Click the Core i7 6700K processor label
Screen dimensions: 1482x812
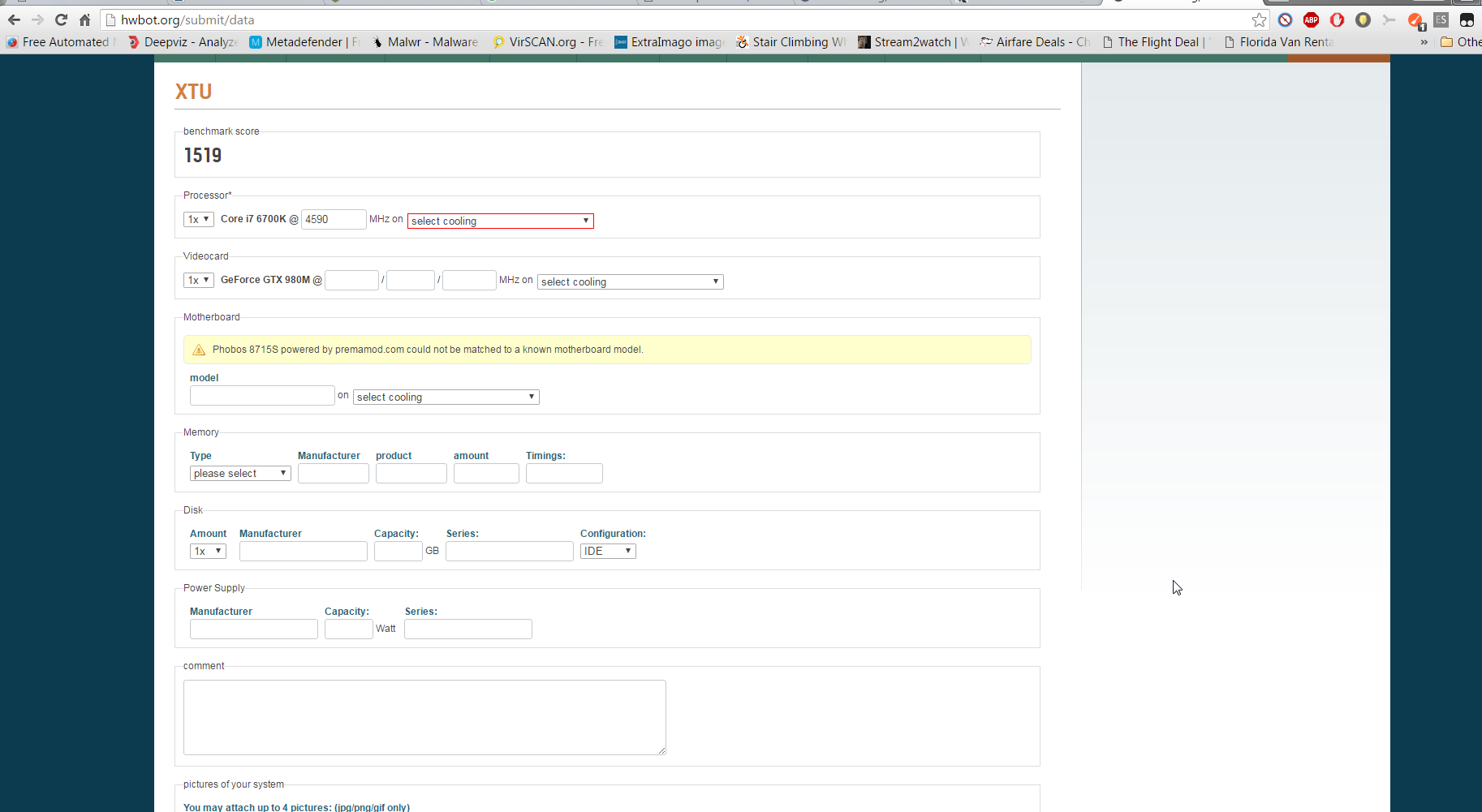253,219
